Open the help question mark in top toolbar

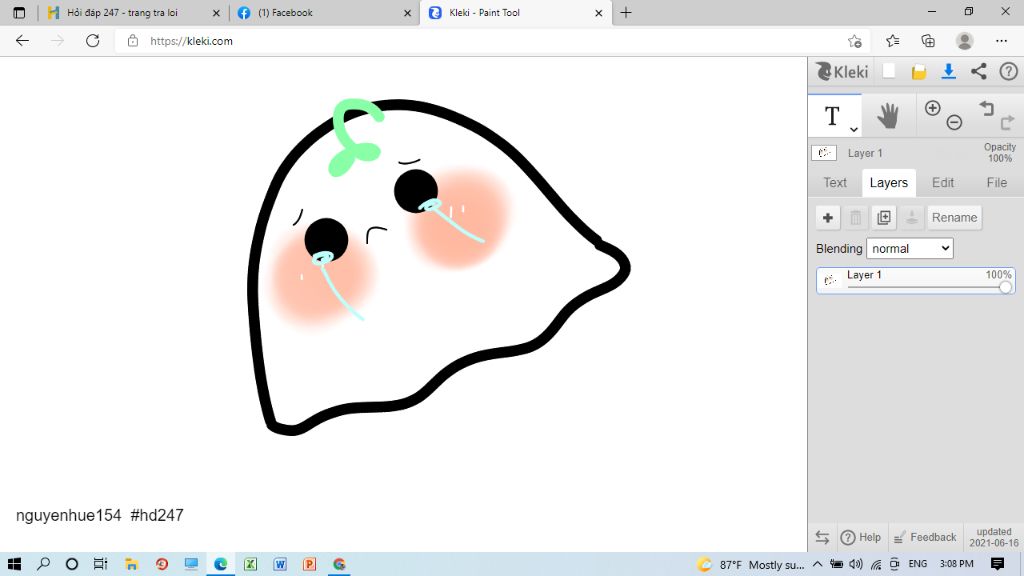point(1008,71)
